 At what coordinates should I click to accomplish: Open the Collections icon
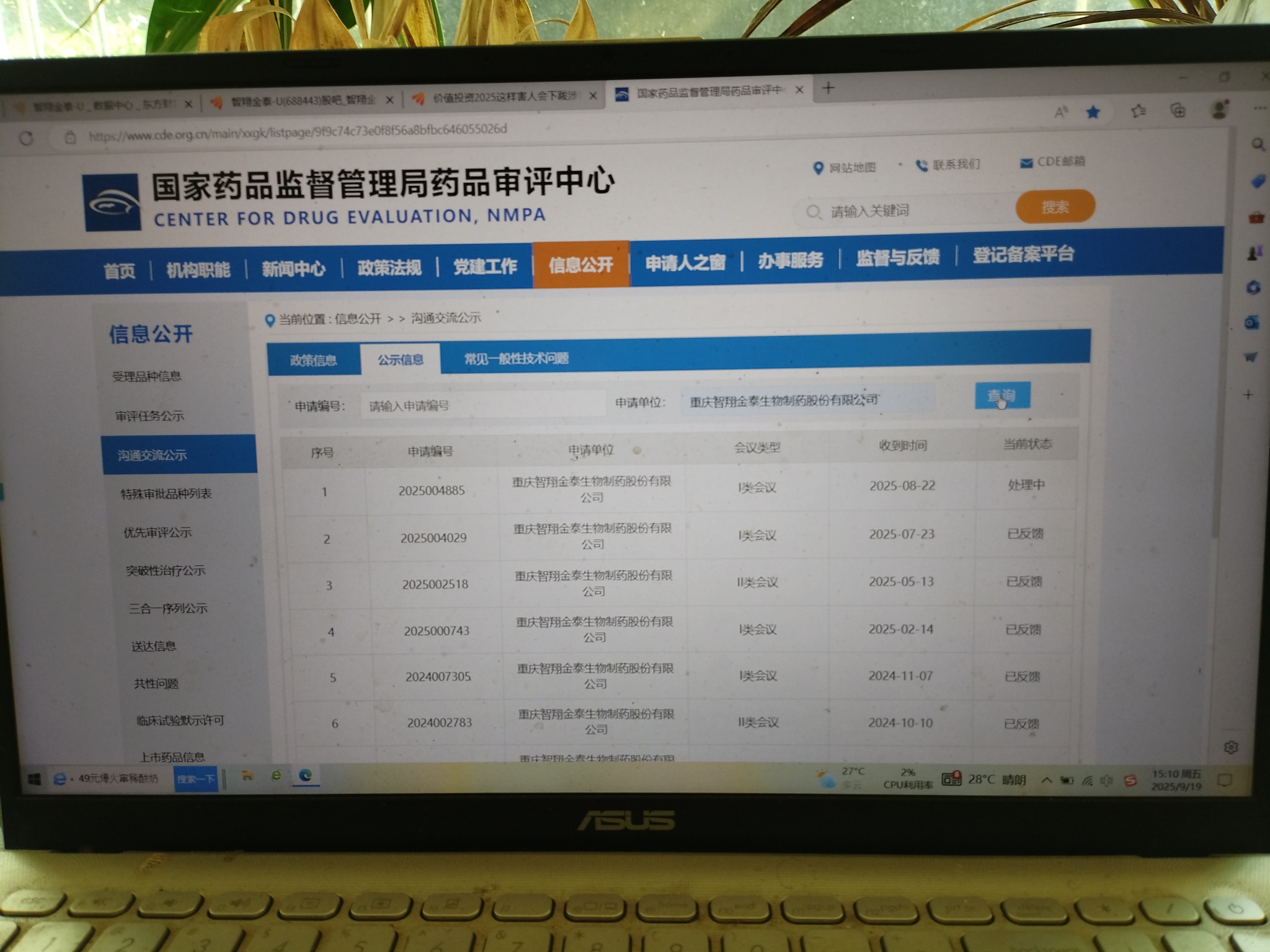point(1178,111)
